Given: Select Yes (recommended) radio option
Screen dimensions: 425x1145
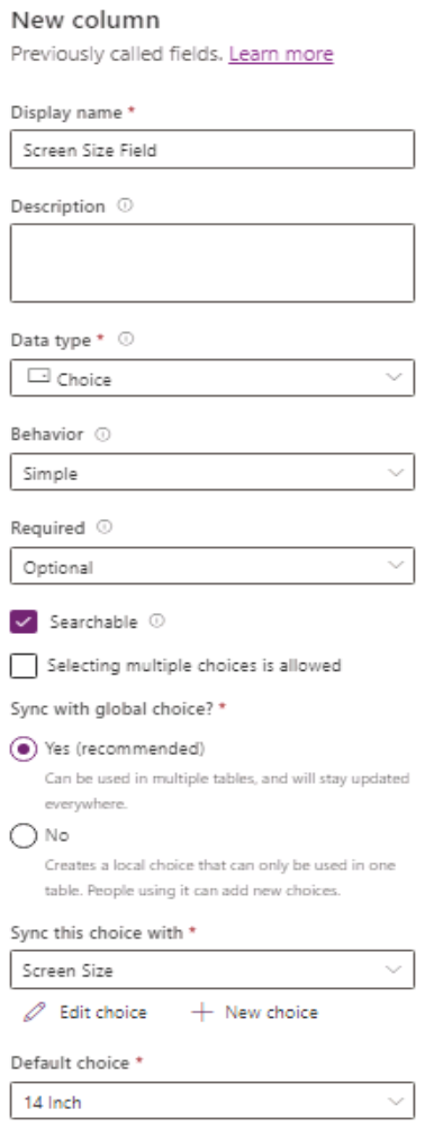Looking at the screenshot, I should pyautogui.click(x=23, y=749).
